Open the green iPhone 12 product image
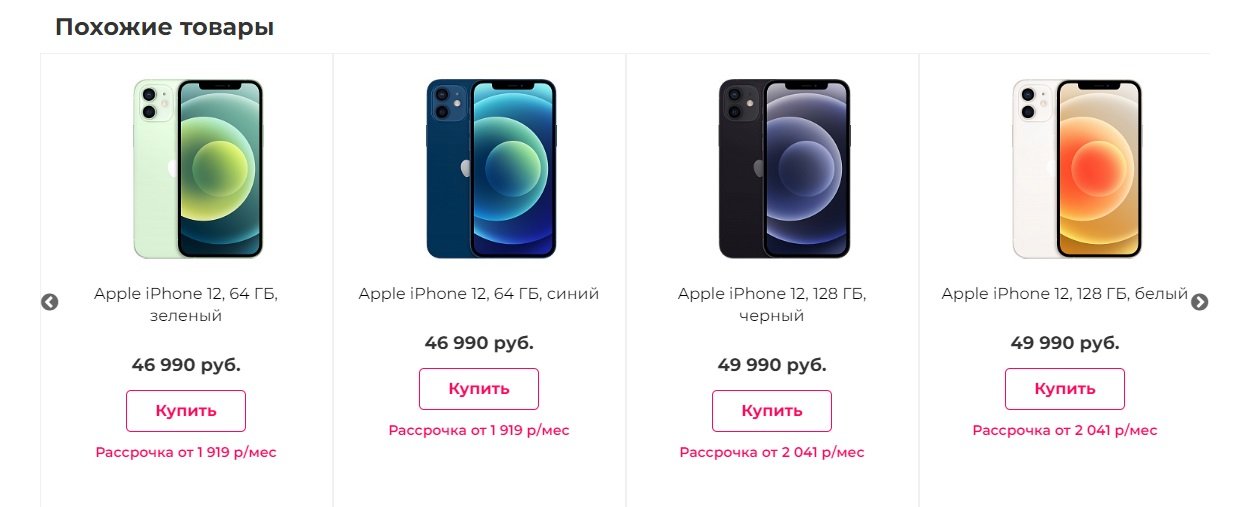The image size is (1253, 507). pos(198,169)
